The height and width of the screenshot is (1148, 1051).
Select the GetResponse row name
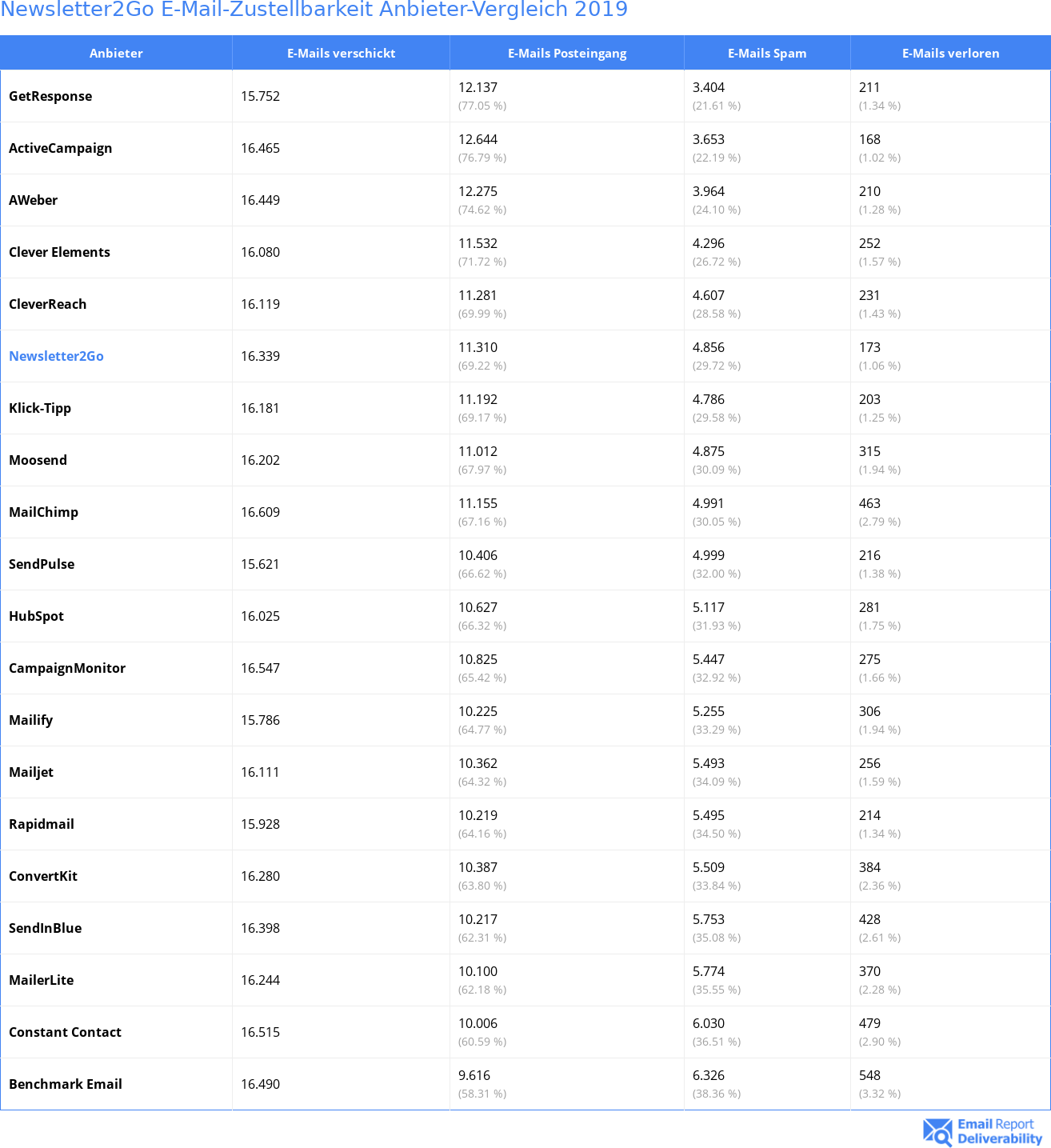[x=50, y=96]
